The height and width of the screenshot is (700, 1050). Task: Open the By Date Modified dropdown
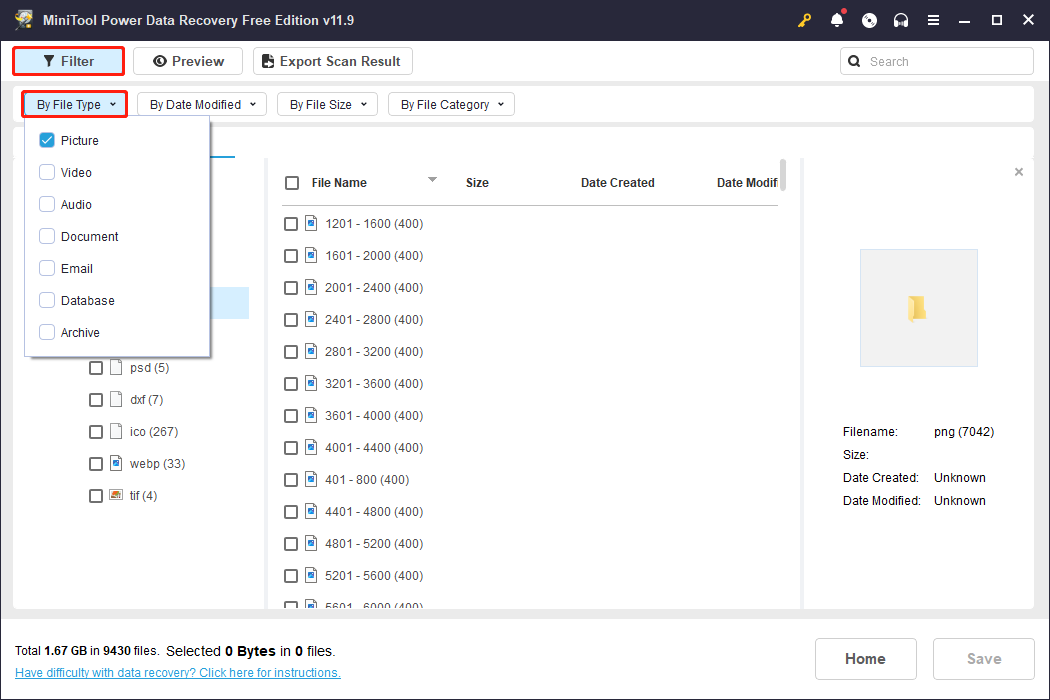pos(202,104)
